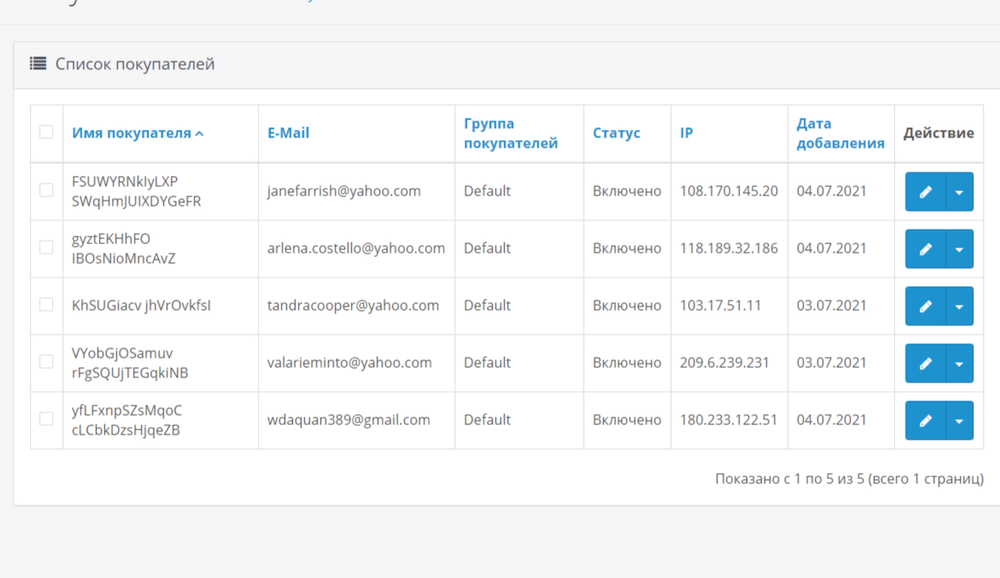Sort list by IP column header
This screenshot has height=578, width=1000.
pos(686,133)
